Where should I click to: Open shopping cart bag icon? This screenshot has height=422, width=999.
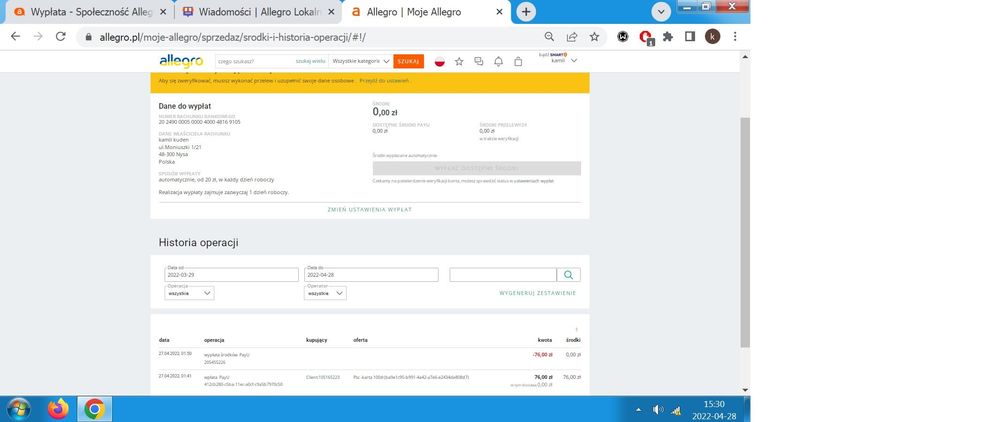point(517,62)
